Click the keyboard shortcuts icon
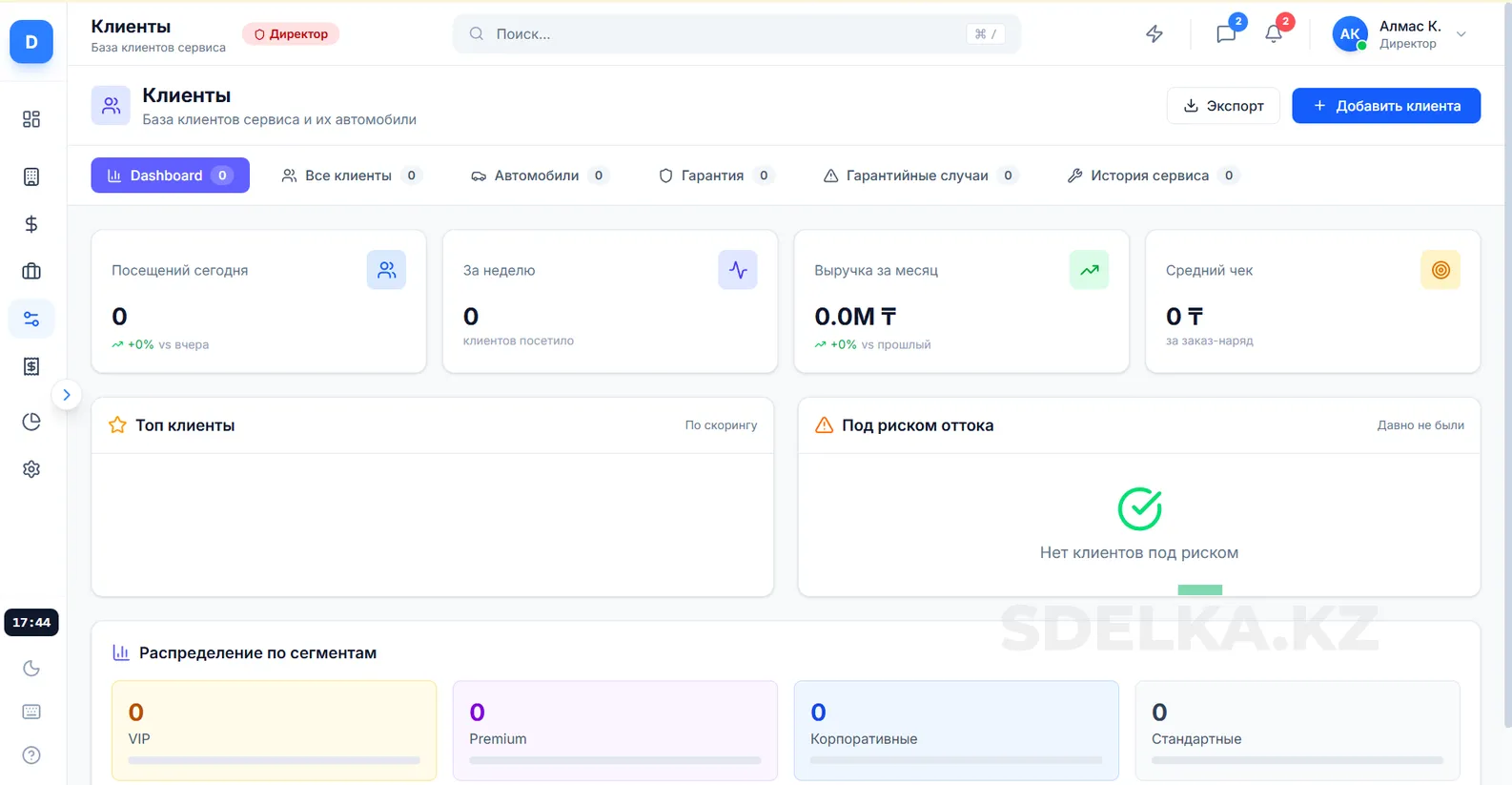 point(31,712)
